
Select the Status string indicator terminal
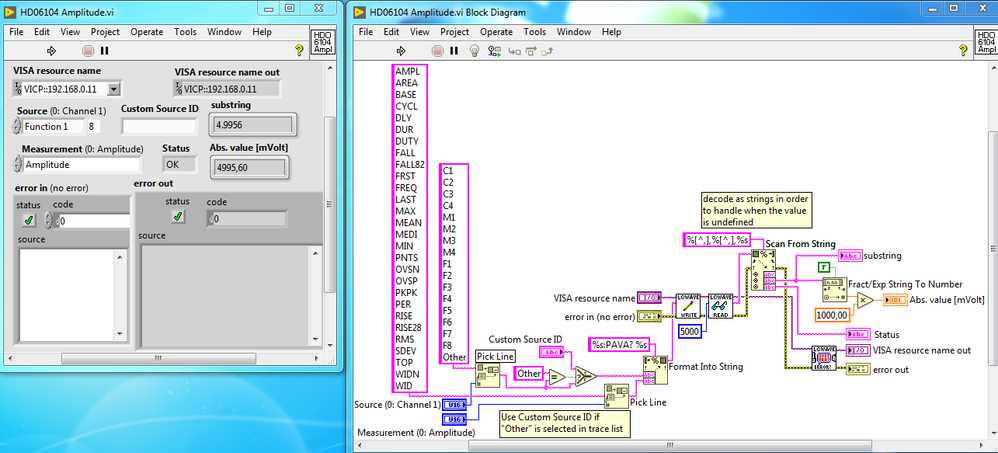[x=857, y=334]
